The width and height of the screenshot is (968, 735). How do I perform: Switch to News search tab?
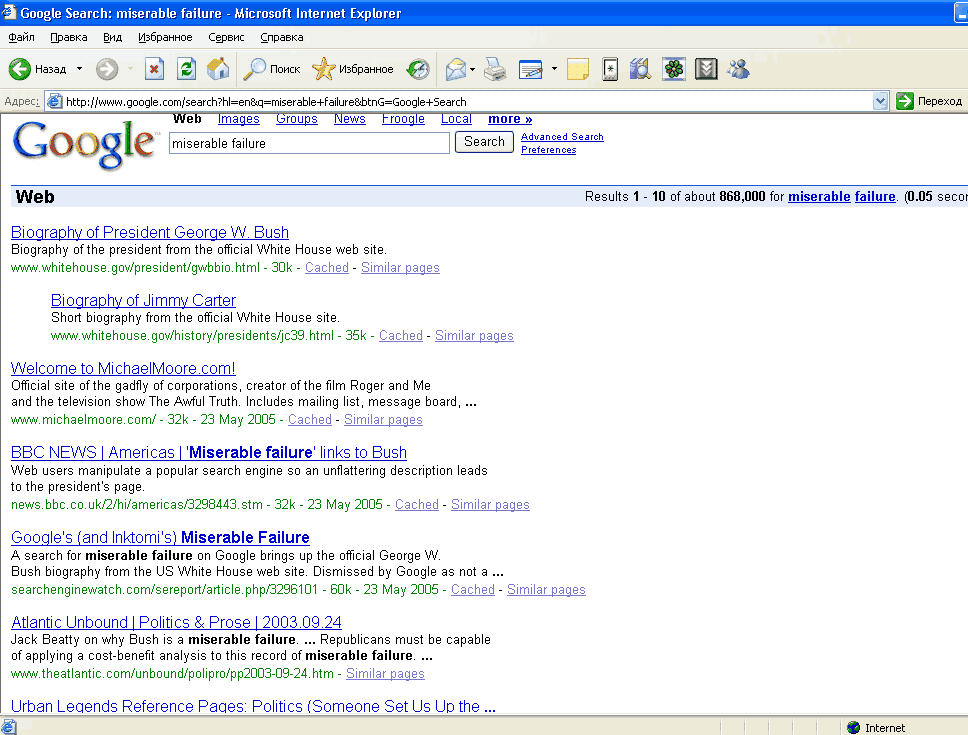point(349,119)
